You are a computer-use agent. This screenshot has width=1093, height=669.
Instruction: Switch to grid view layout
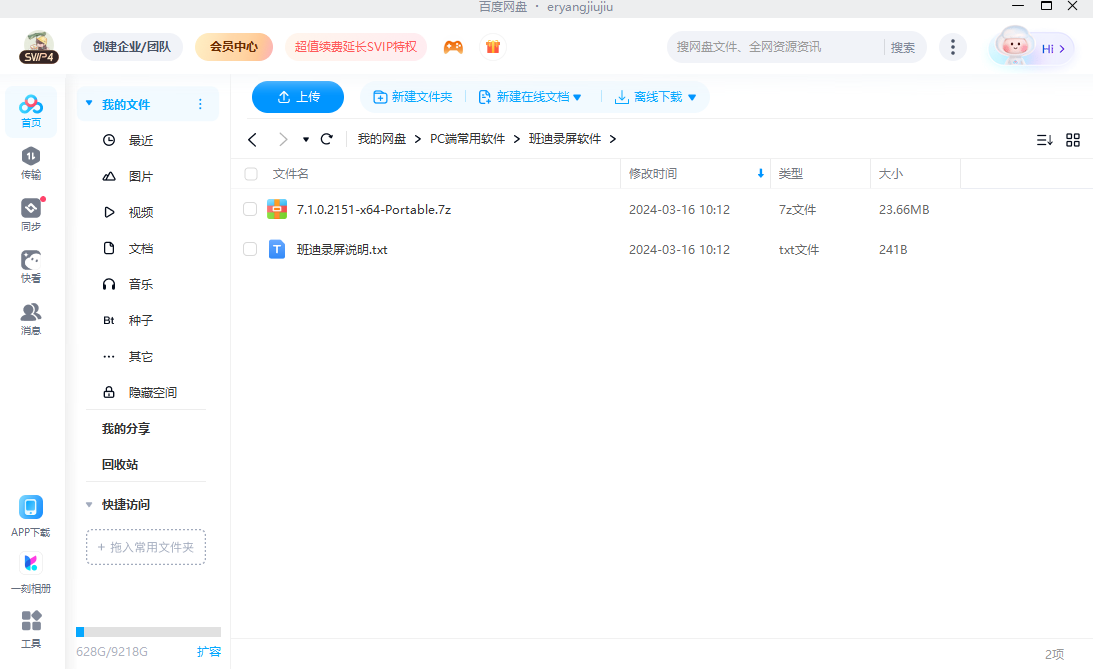tap(1073, 140)
